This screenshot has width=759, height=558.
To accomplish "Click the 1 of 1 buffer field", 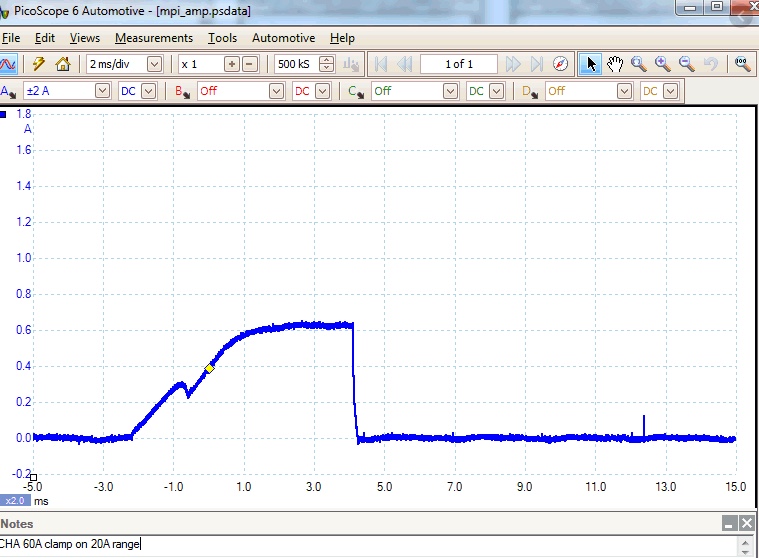I will tap(459, 64).
